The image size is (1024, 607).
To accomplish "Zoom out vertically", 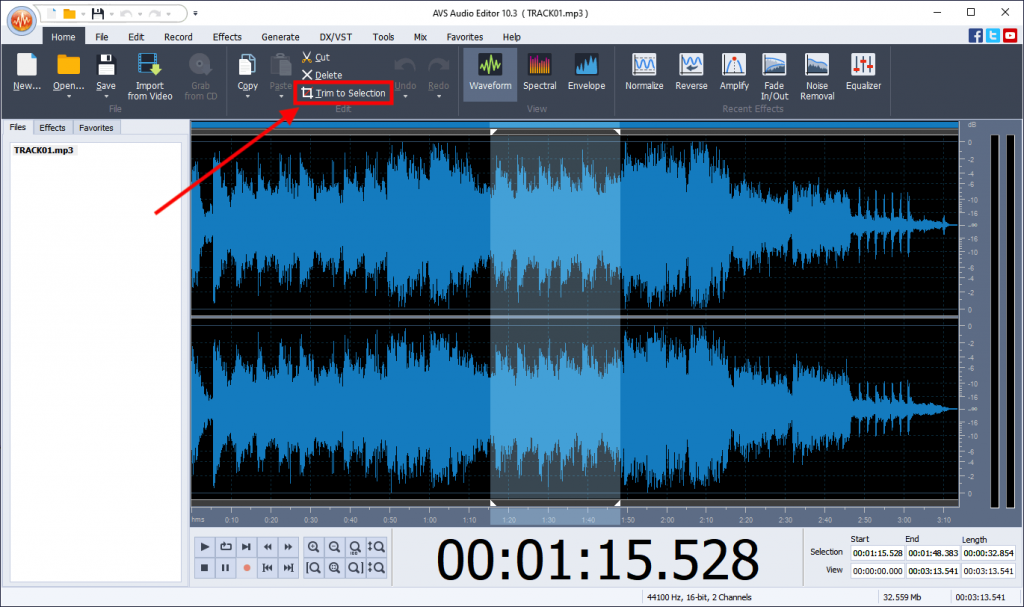I will 376,568.
